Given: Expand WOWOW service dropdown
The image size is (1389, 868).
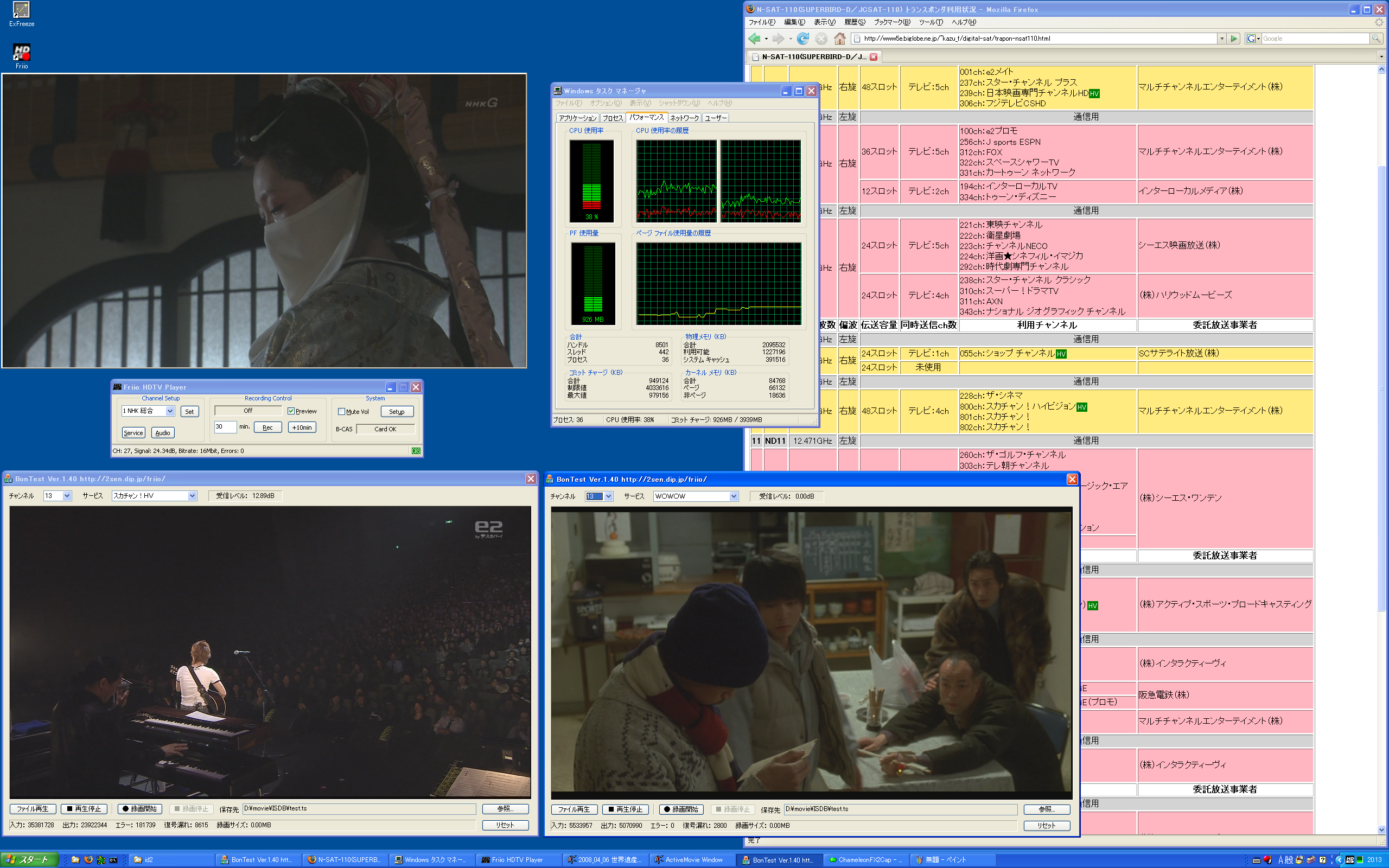Looking at the screenshot, I should coord(734,496).
